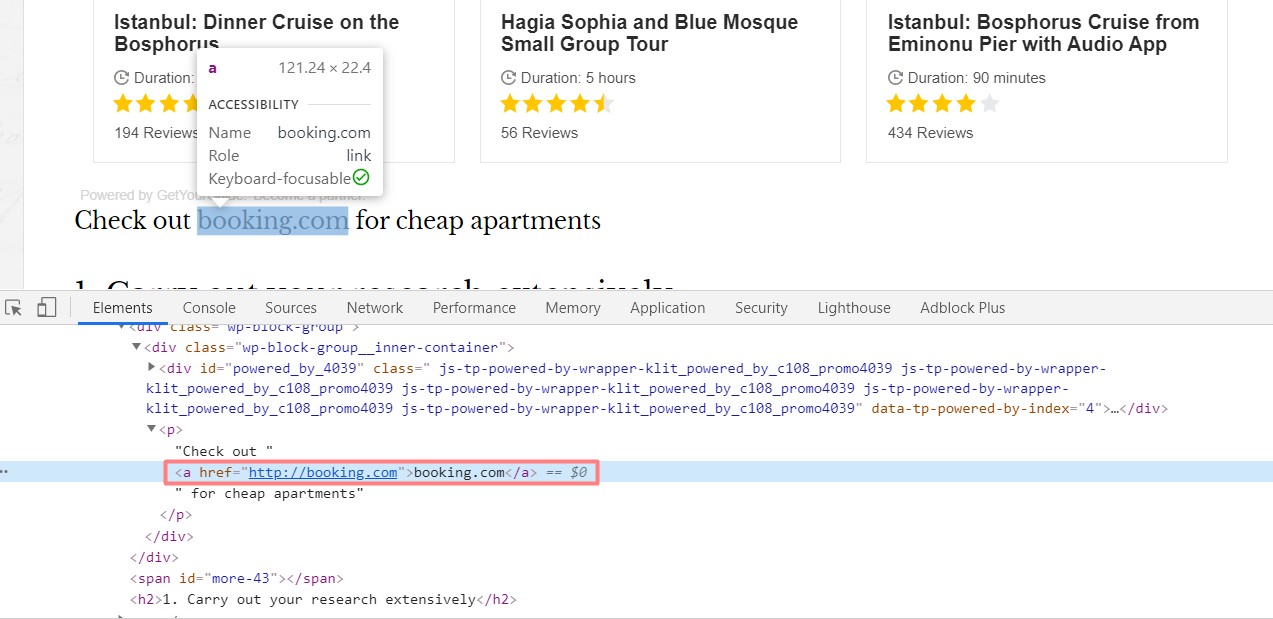This screenshot has height=619, width=1273.
Task: Click the booking.com link in the article text
Action: [272, 220]
